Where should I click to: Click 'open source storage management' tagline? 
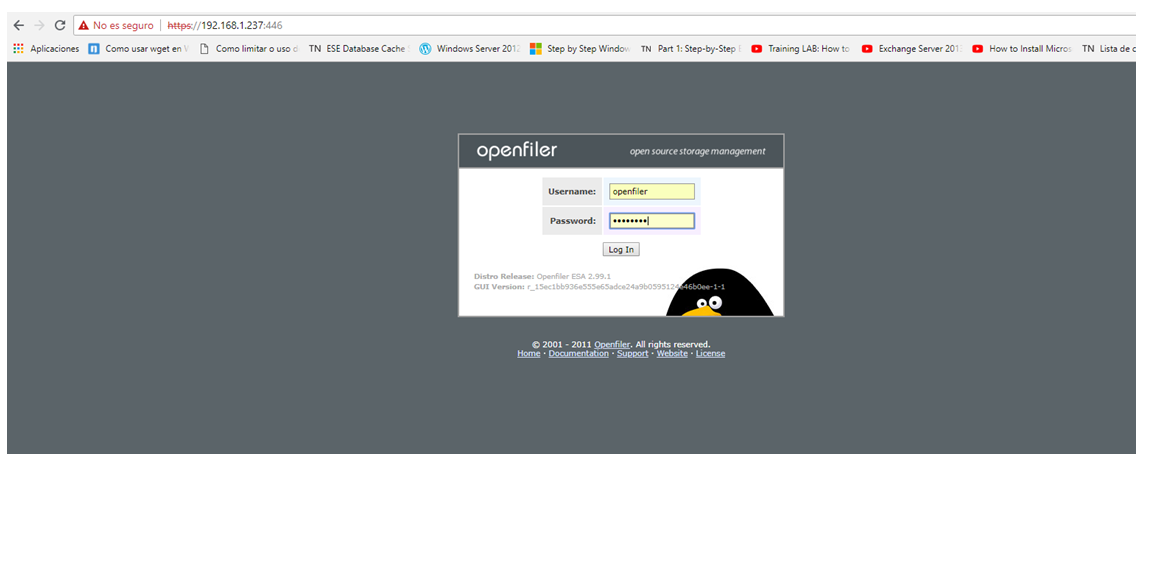697,151
